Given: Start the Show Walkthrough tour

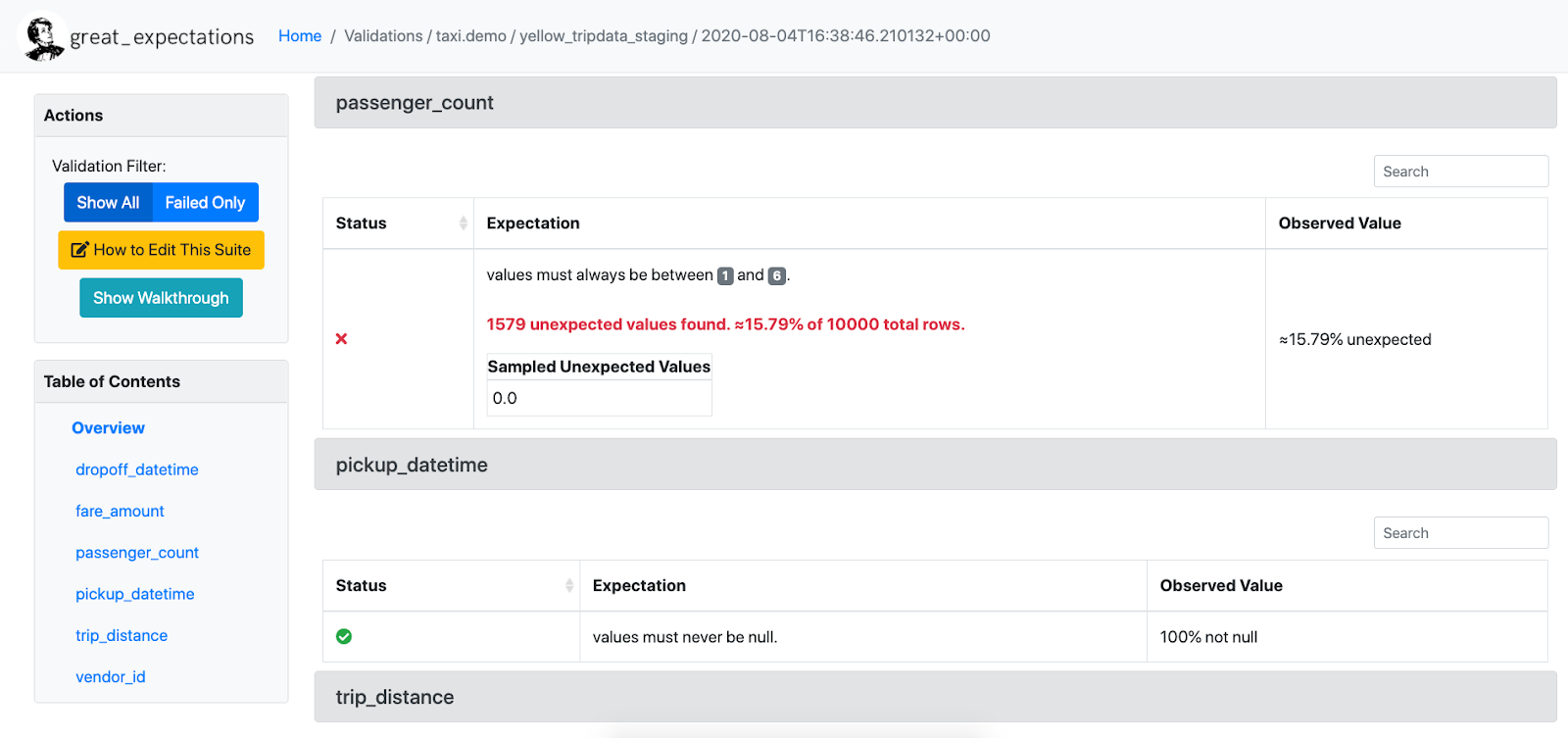Looking at the screenshot, I should [161, 298].
